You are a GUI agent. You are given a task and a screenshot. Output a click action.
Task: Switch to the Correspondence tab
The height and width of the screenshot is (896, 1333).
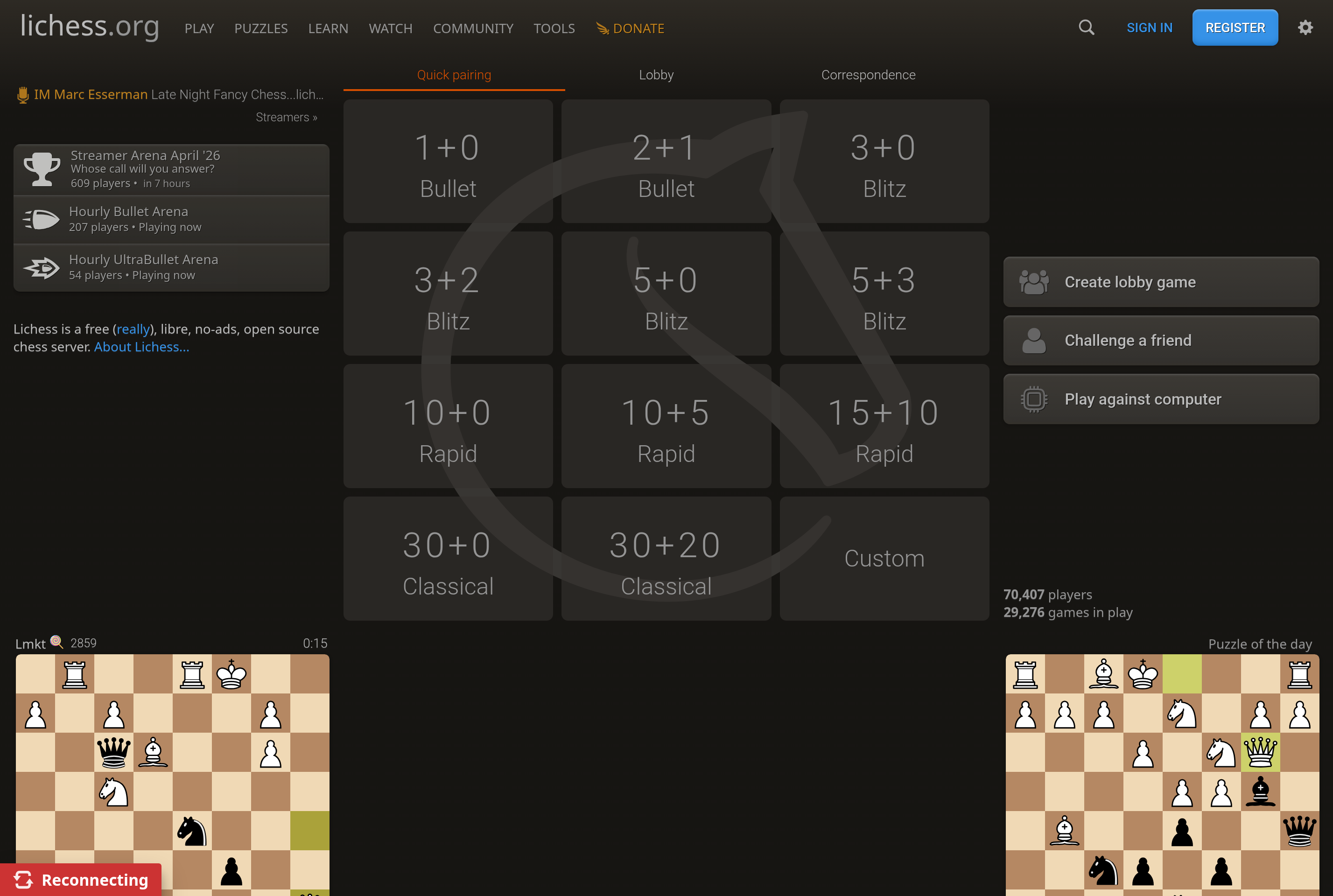point(869,74)
